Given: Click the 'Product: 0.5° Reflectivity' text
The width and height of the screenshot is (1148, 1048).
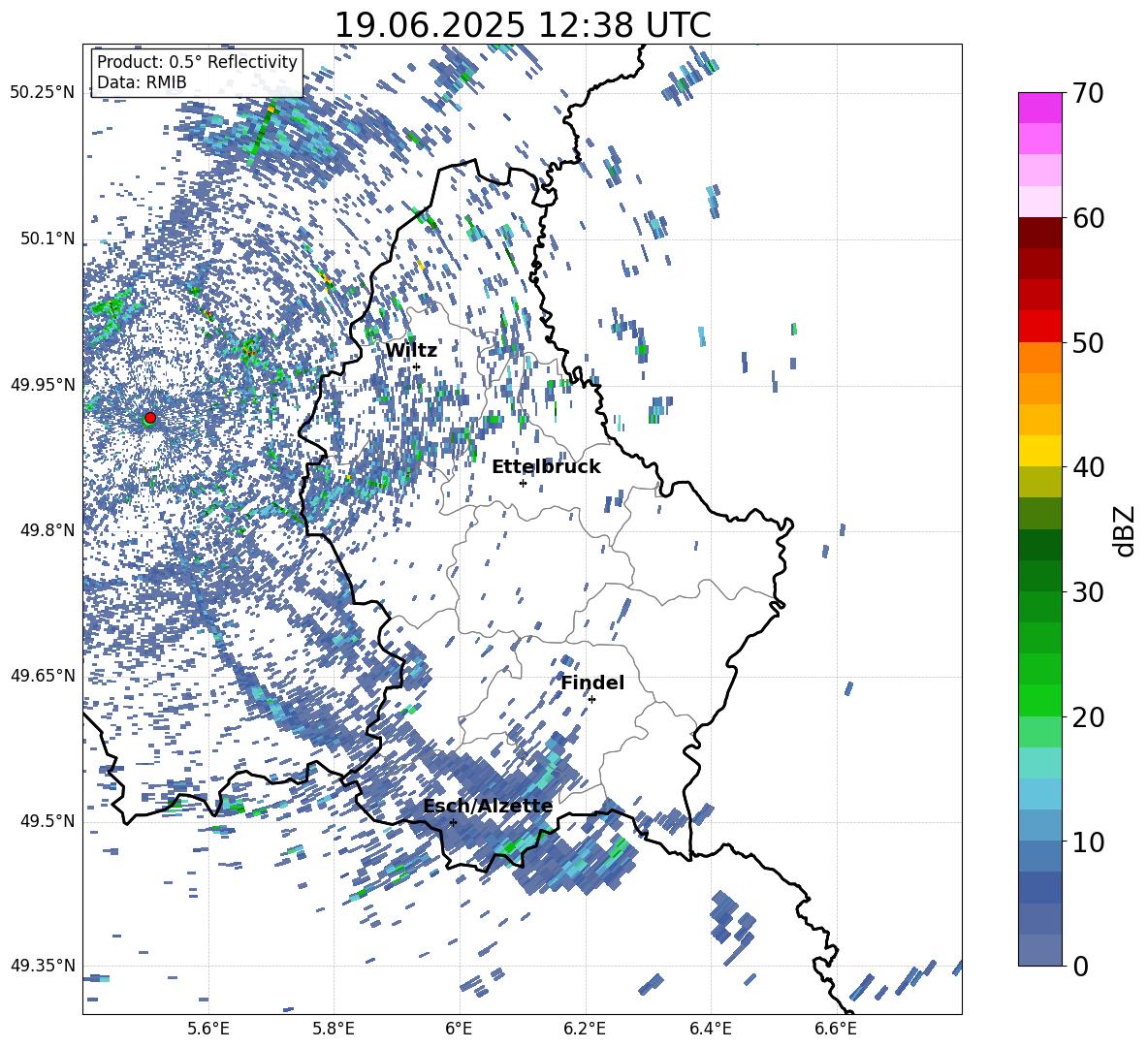Looking at the screenshot, I should (x=197, y=61).
